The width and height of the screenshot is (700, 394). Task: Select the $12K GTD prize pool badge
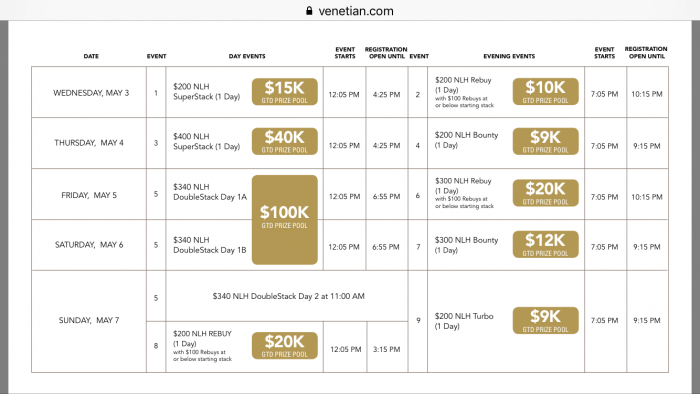[546, 245]
